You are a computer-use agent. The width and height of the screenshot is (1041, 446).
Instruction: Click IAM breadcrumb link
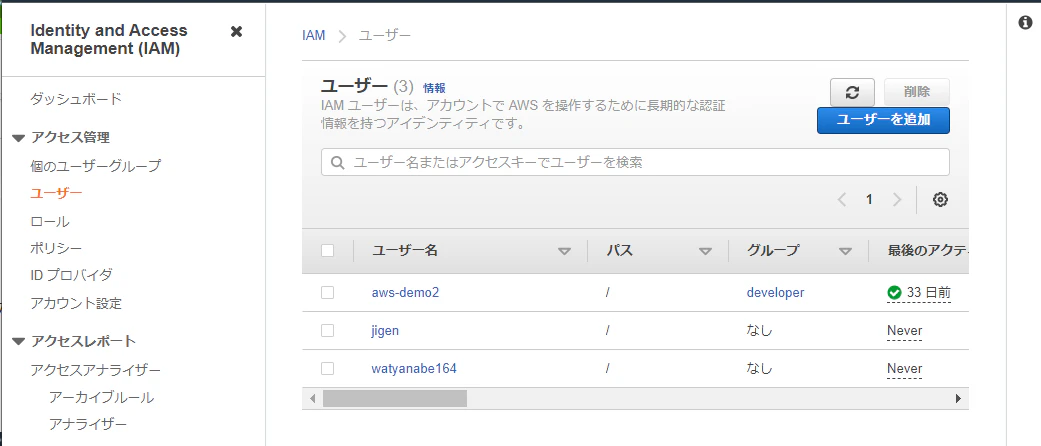click(x=313, y=35)
